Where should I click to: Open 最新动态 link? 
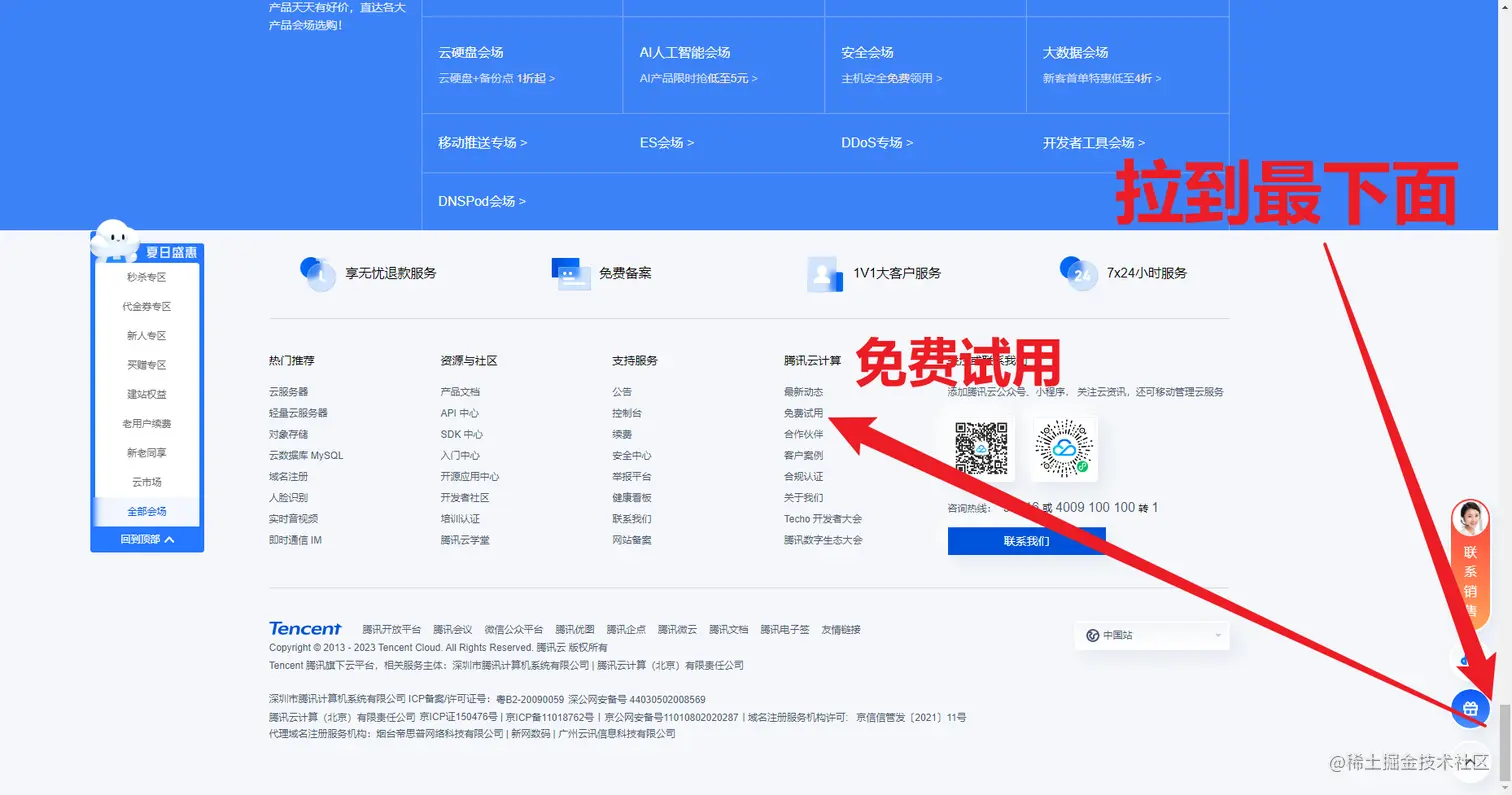point(803,392)
